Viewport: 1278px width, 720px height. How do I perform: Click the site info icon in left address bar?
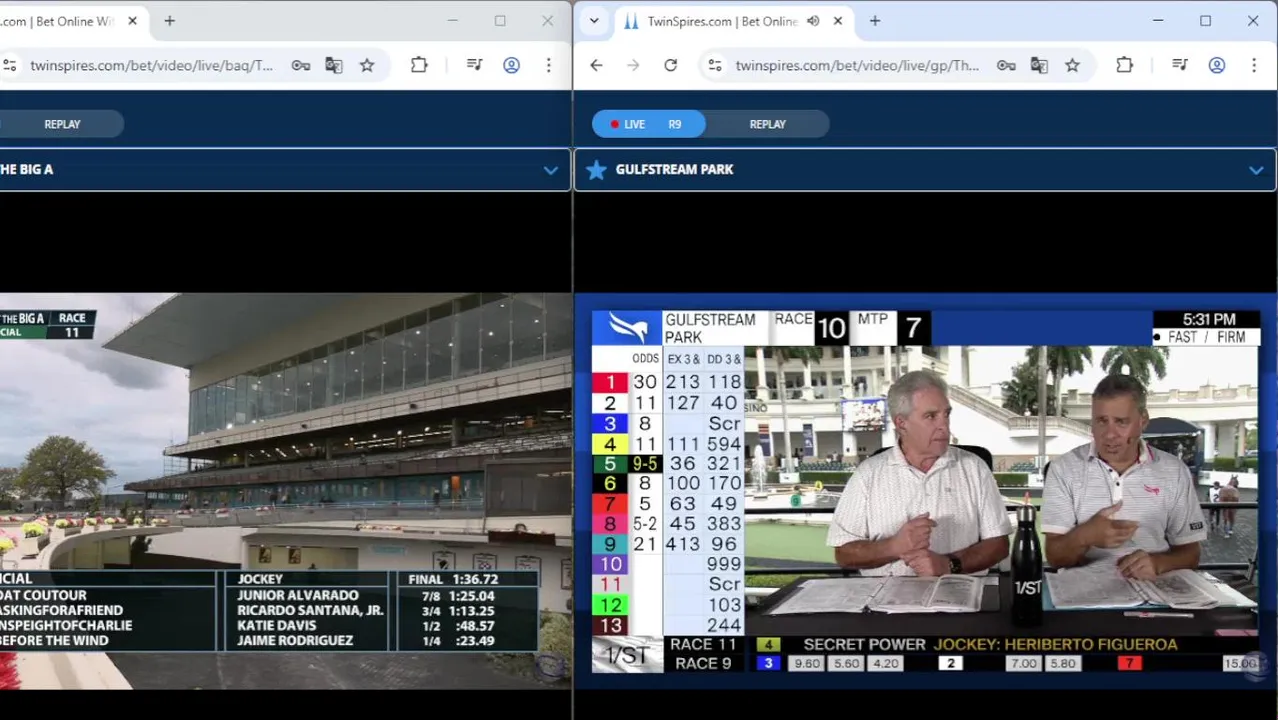tap(9, 65)
